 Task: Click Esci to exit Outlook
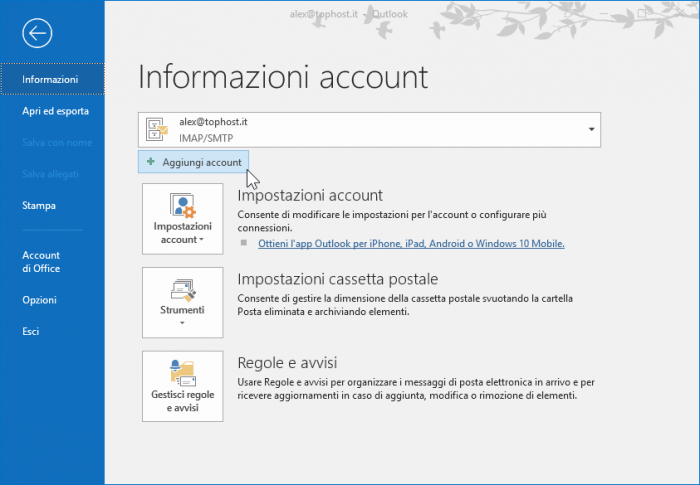[30, 331]
